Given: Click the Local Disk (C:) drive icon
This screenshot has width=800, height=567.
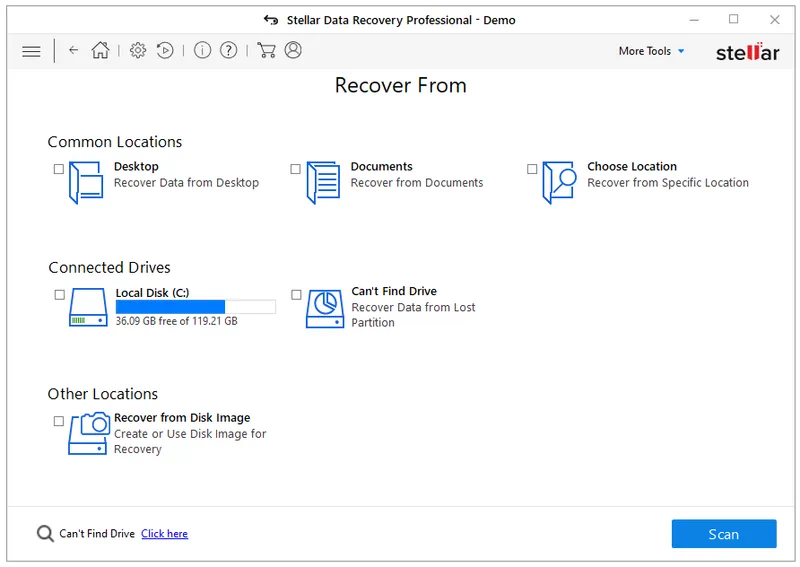Looking at the screenshot, I should tap(88, 307).
